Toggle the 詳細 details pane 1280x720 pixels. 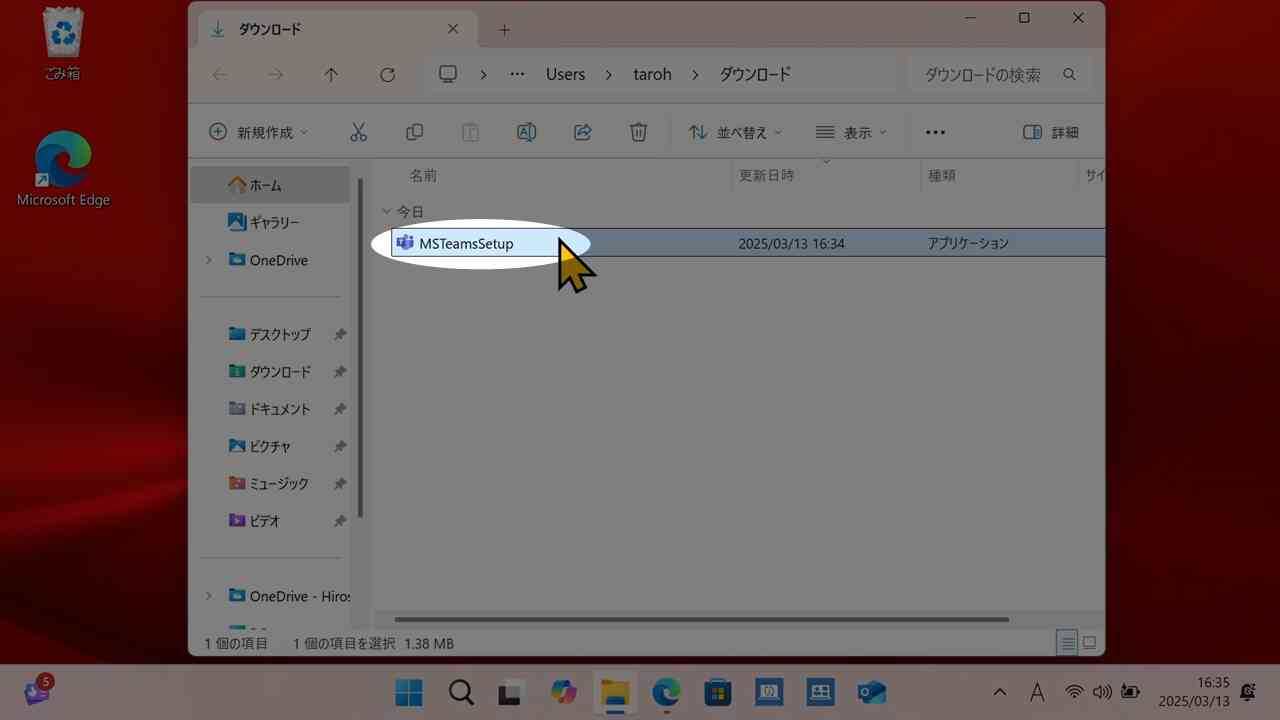[x=1051, y=132]
